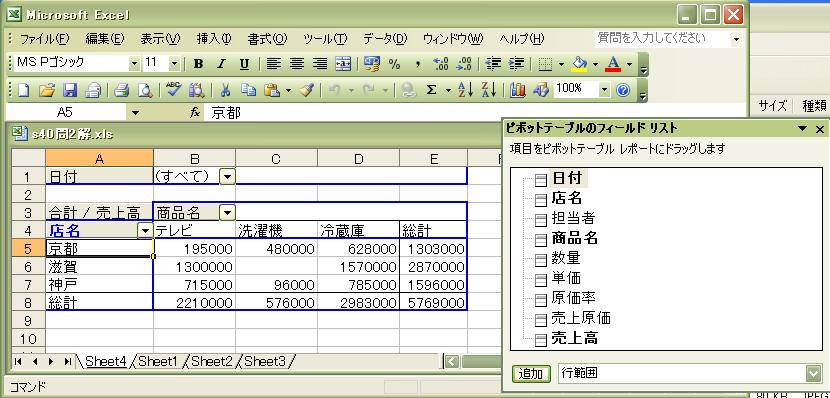Viewport: 830px width, 398px height.
Task: Click the Cut scissors icon
Action: [225, 91]
